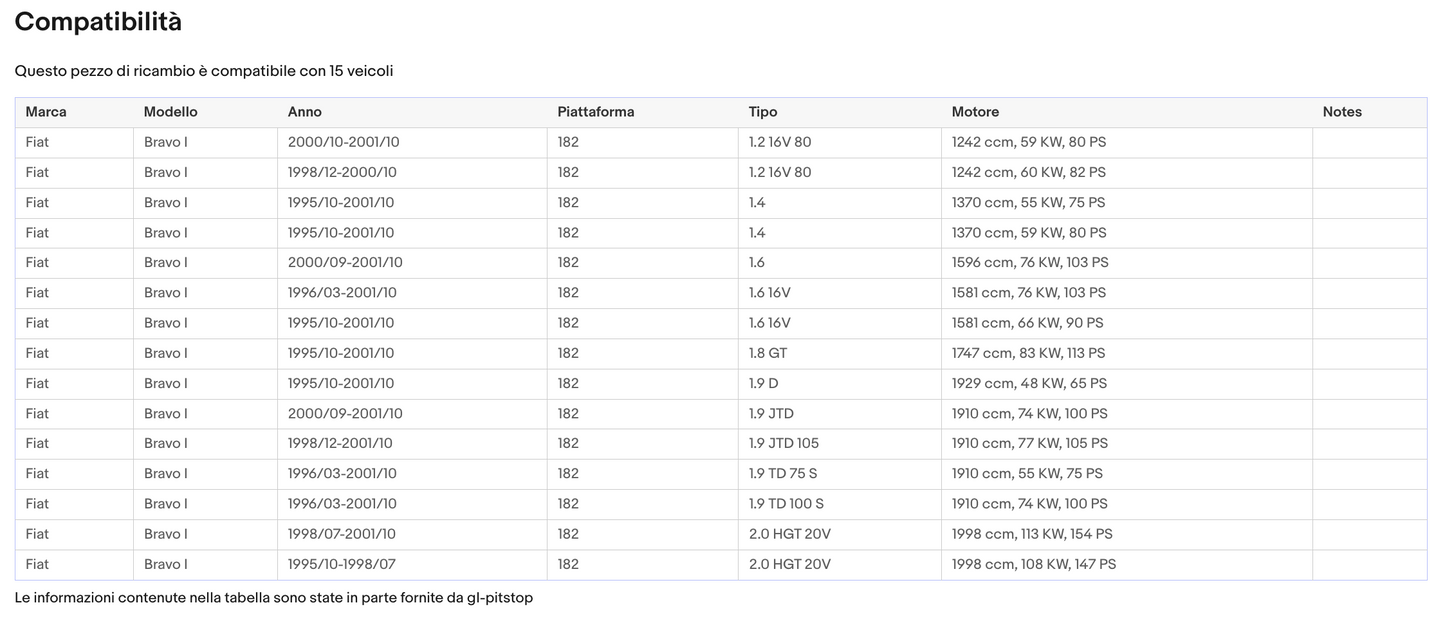This screenshot has height=623, width=1445.
Task: Select the 1.9 TD 75 S cell
Action: [x=782, y=473]
